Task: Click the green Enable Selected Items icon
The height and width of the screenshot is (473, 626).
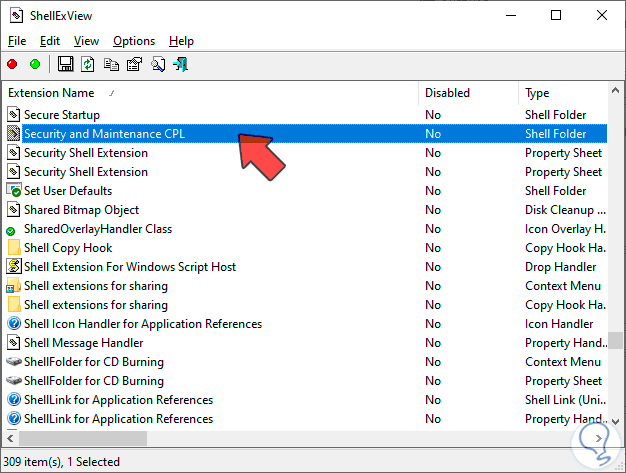Action: [34, 64]
